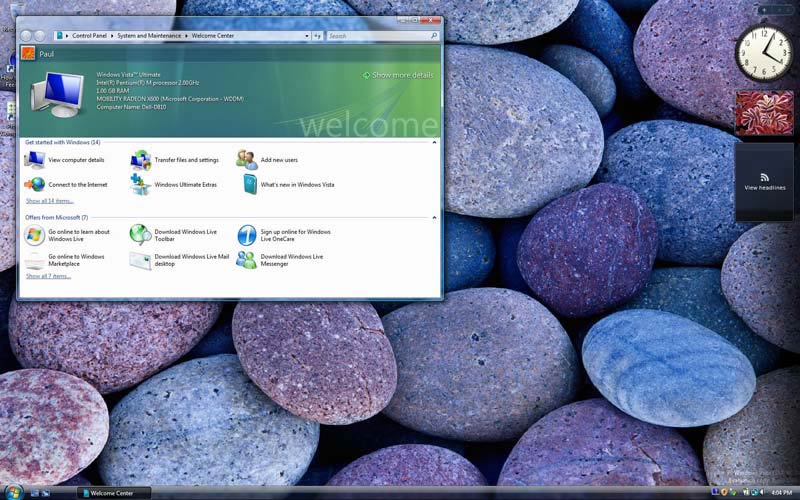Click the Back navigation button
This screenshot has width=800, height=500.
[x=27, y=36]
